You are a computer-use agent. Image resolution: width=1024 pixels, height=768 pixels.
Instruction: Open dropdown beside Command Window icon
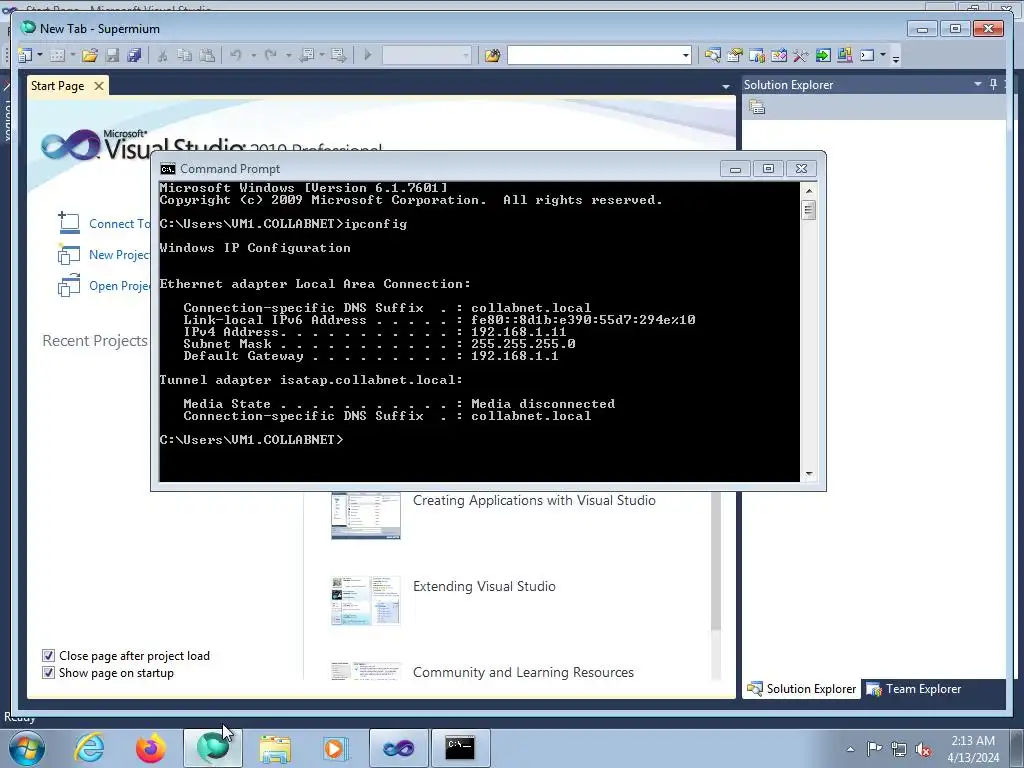pyautogui.click(x=883, y=56)
